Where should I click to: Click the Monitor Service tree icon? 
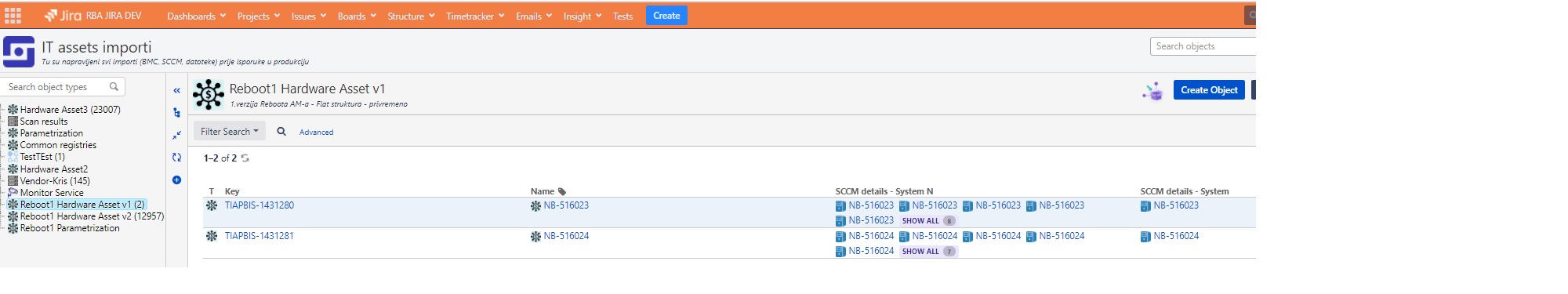(x=13, y=193)
